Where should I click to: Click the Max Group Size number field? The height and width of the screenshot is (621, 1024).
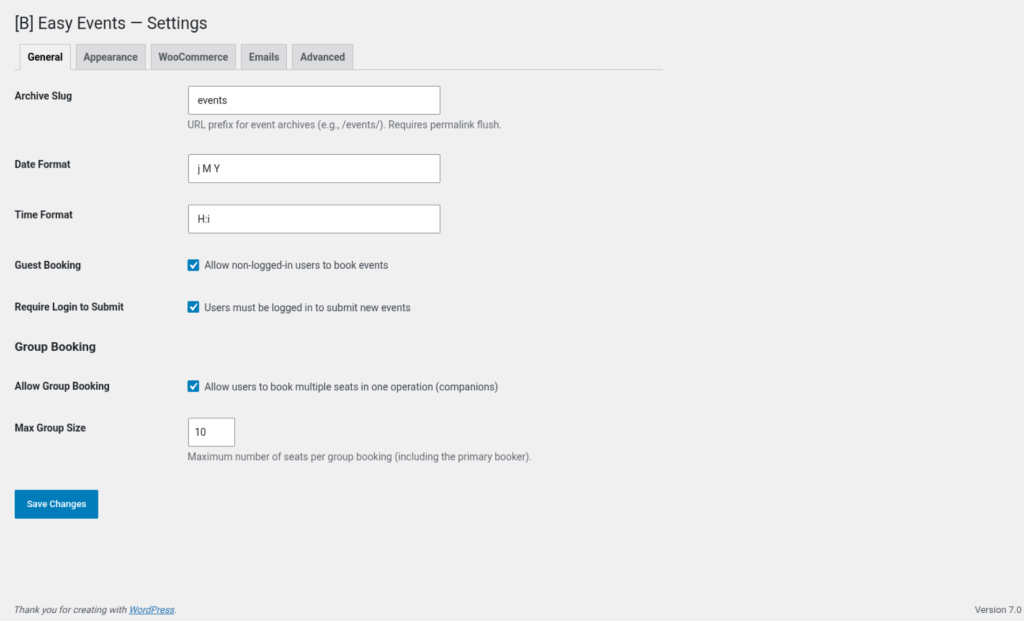211,432
